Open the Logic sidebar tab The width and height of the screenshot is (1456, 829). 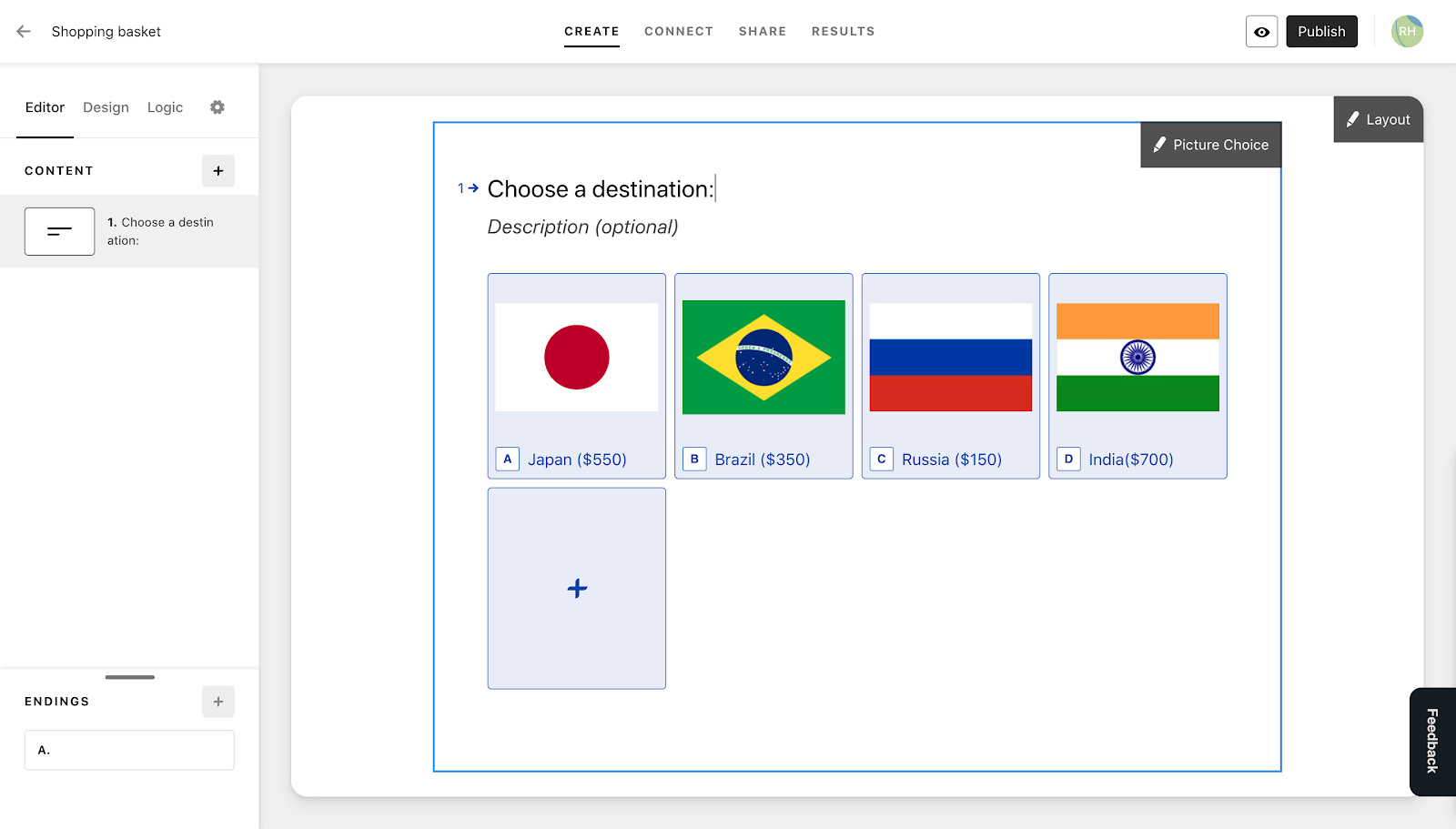click(165, 107)
